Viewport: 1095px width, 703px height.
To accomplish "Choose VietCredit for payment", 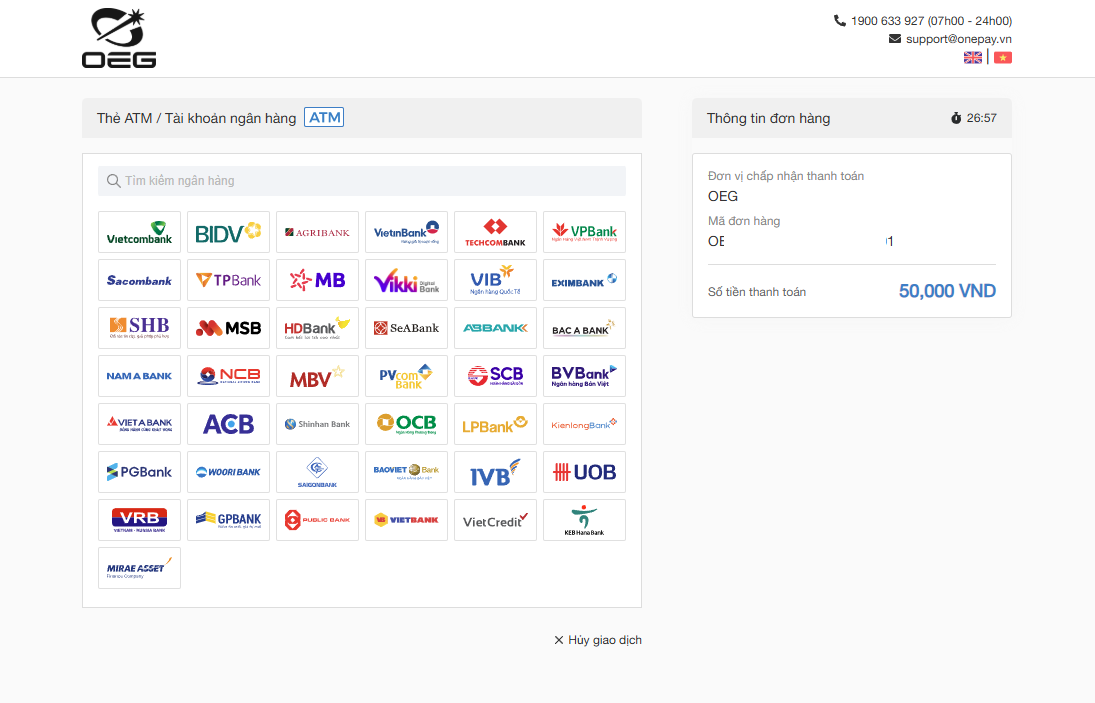I will [x=496, y=520].
